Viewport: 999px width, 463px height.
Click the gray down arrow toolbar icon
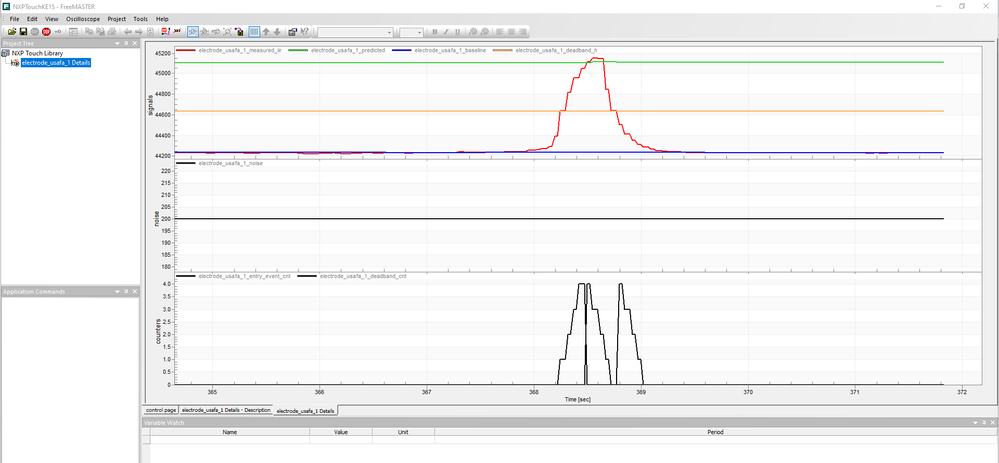point(277,32)
